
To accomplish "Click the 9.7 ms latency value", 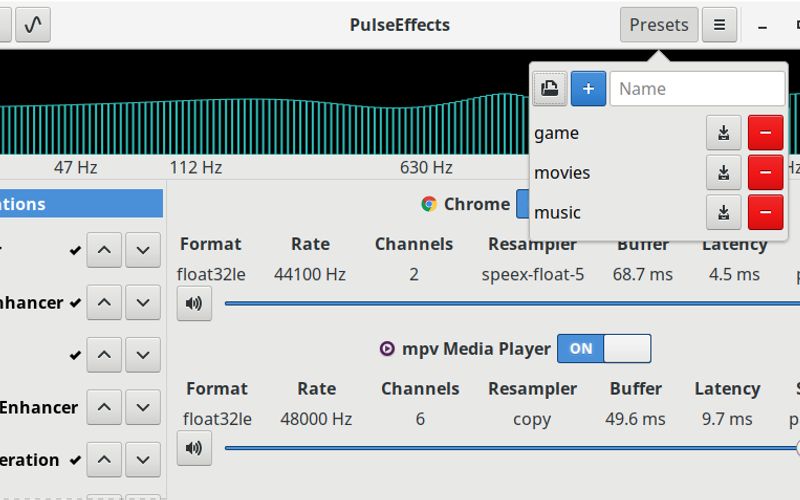I will (x=727, y=419).
